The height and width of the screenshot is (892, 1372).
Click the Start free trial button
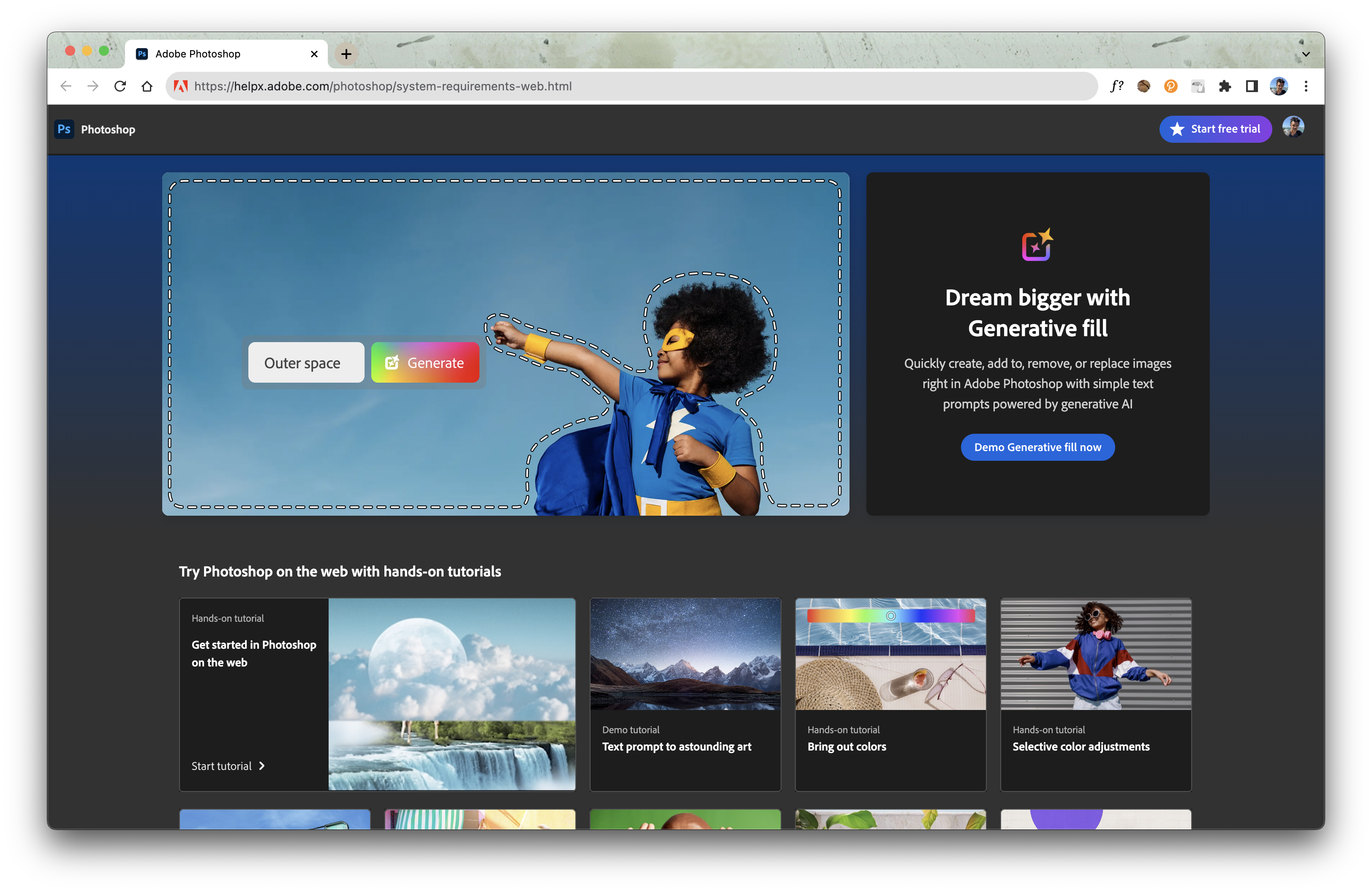[1216, 129]
